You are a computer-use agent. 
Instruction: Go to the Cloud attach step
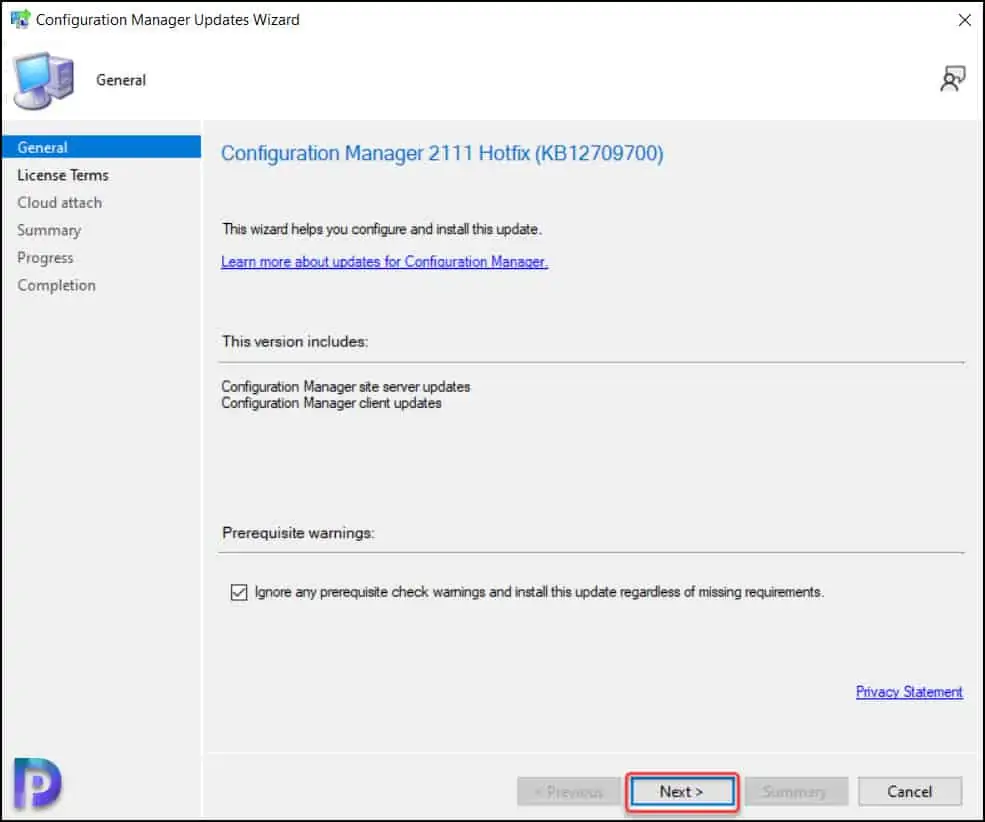[60, 203]
